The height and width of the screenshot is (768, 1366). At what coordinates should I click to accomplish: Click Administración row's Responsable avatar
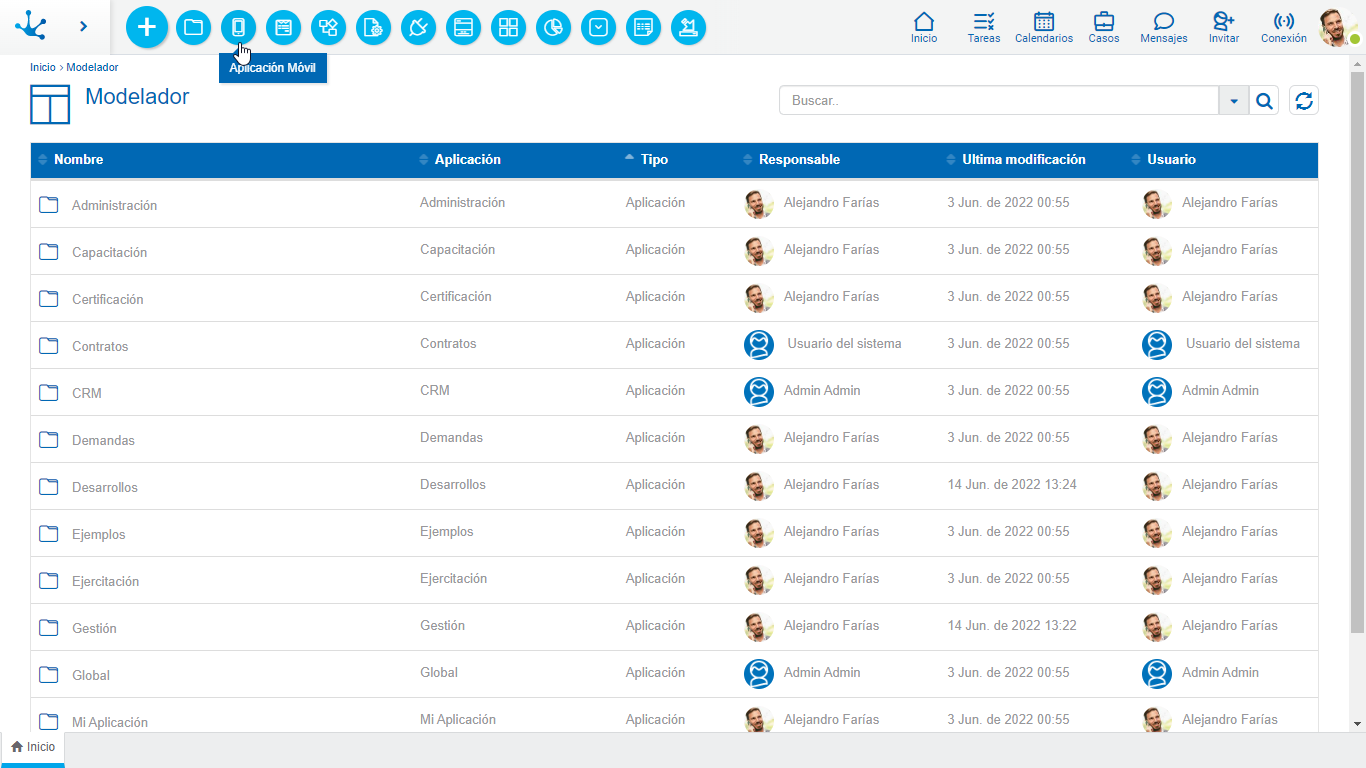pyautogui.click(x=759, y=204)
